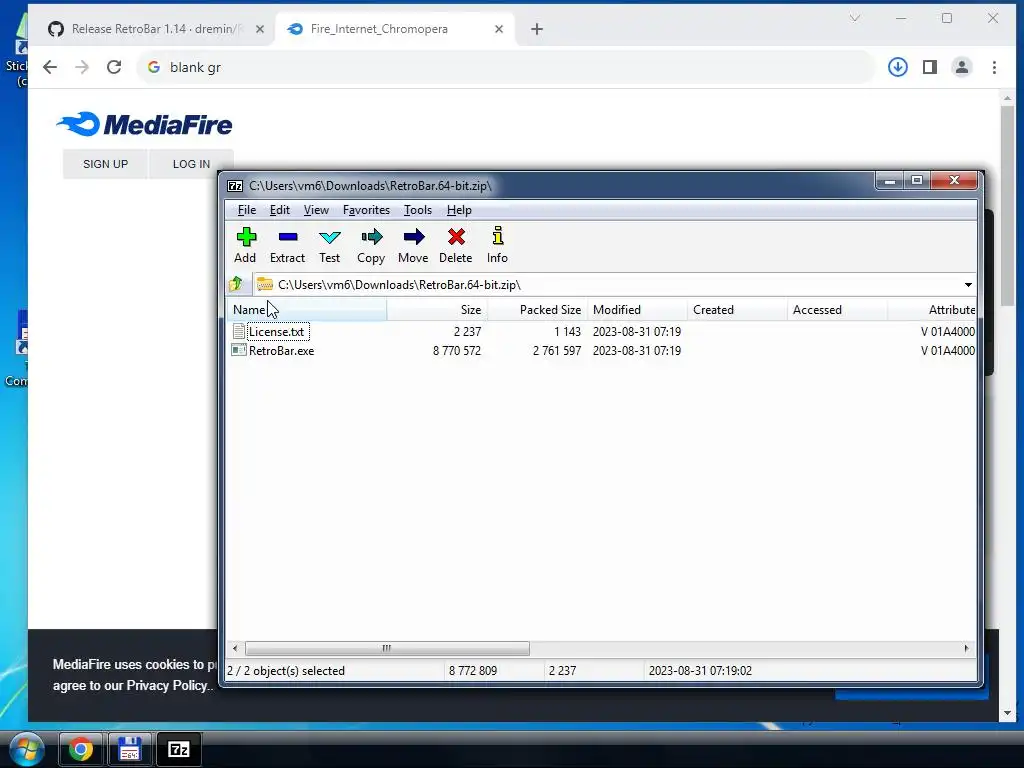Open Chrome profile avatar
The image size is (1024, 768).
[x=962, y=67]
